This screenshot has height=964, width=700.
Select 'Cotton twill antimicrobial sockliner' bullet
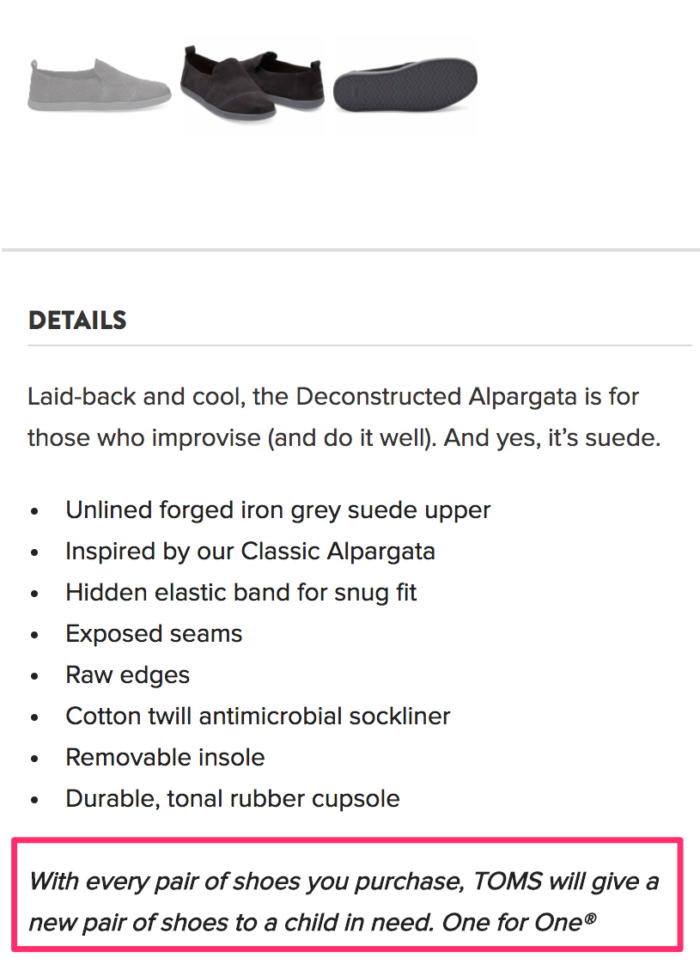(x=258, y=716)
